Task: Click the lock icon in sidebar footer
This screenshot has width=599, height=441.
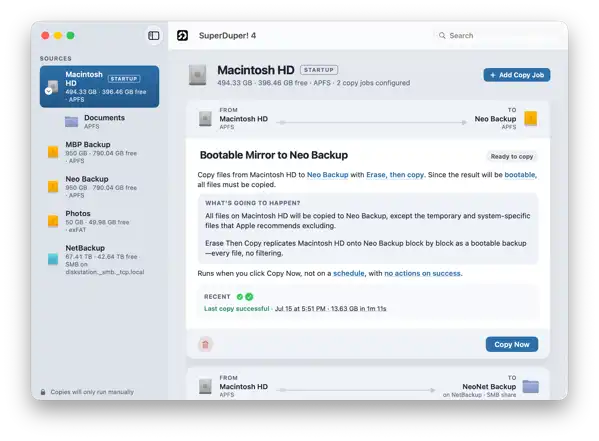Action: coord(43,392)
